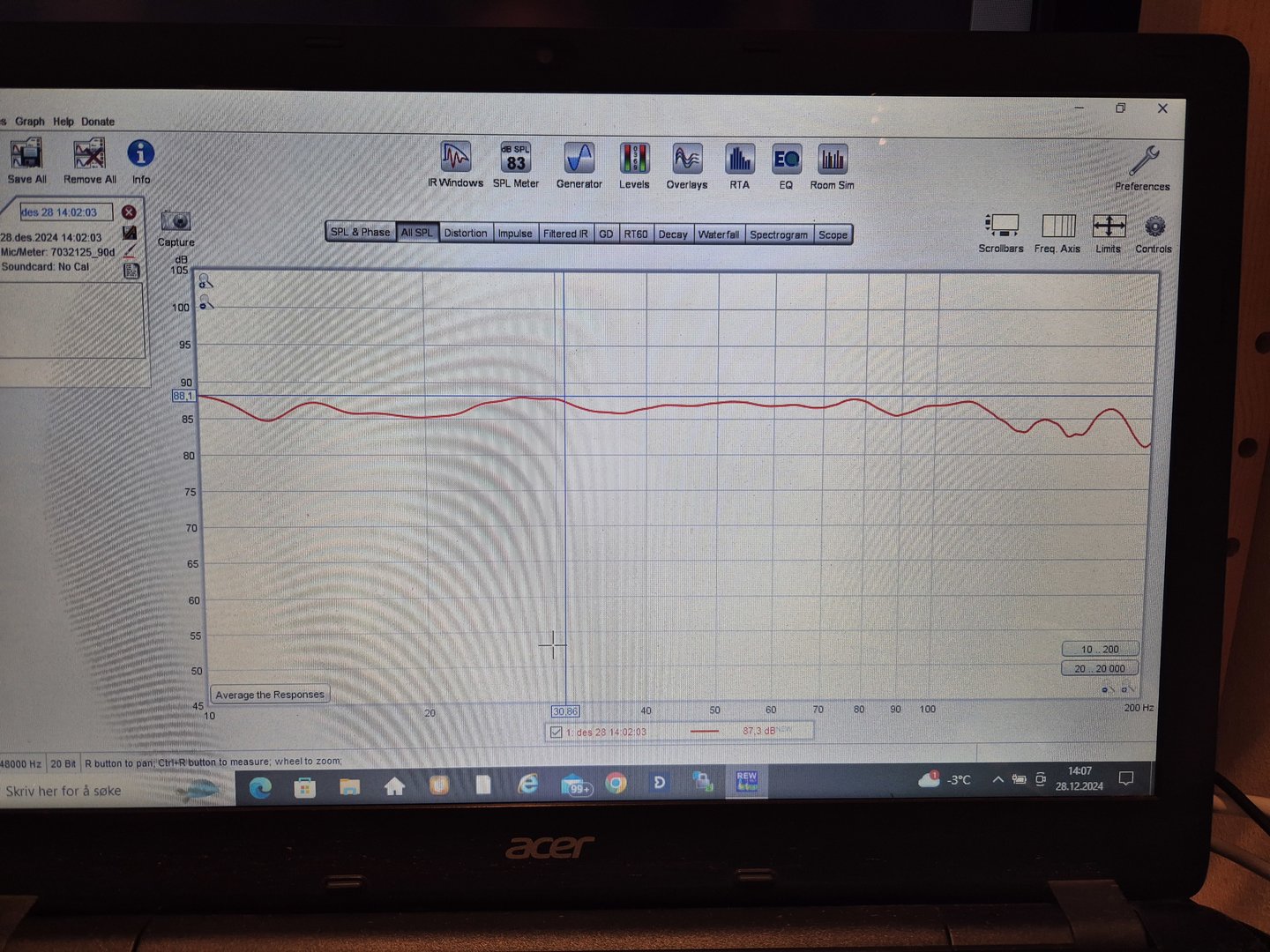Click the taskbar clock 14:07
Viewport: 1270px width, 952px height.
point(1079,778)
